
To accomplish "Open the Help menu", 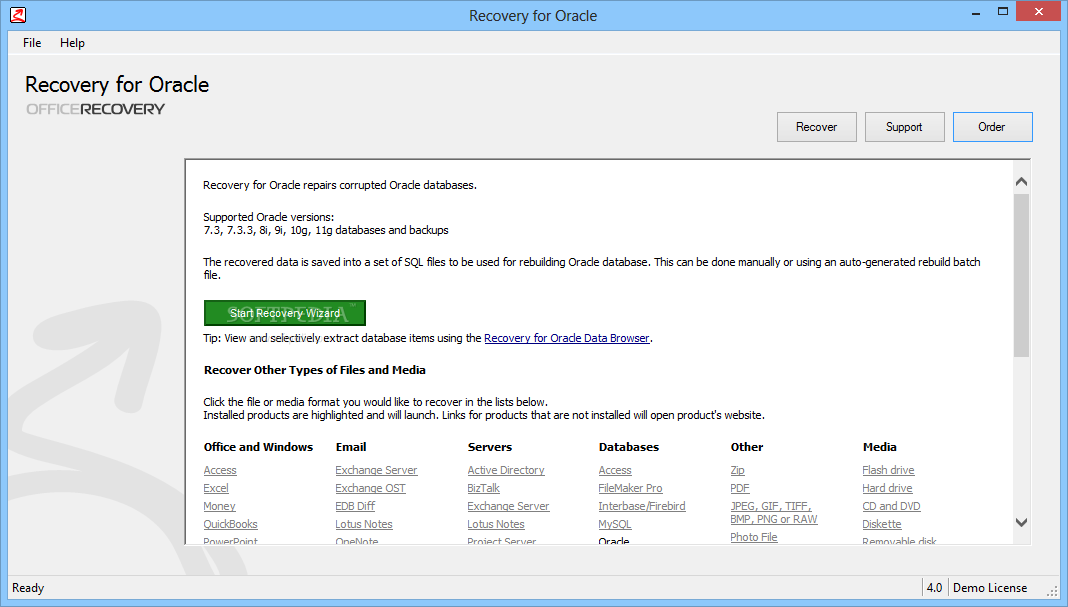I will [72, 43].
